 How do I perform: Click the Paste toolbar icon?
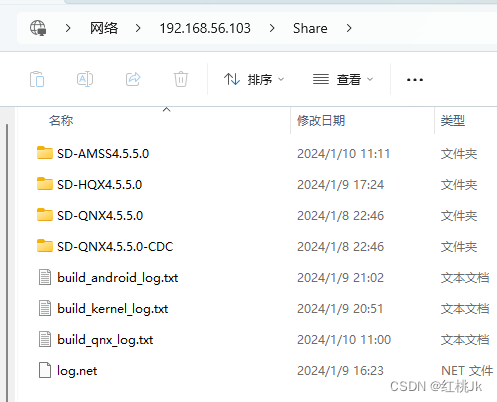pos(37,79)
